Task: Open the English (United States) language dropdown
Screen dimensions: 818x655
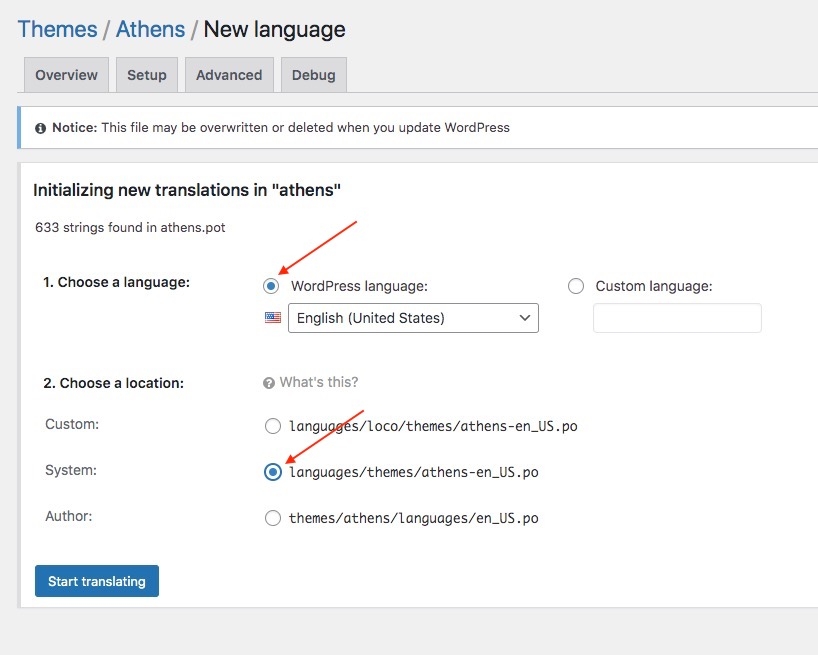Action: point(412,318)
